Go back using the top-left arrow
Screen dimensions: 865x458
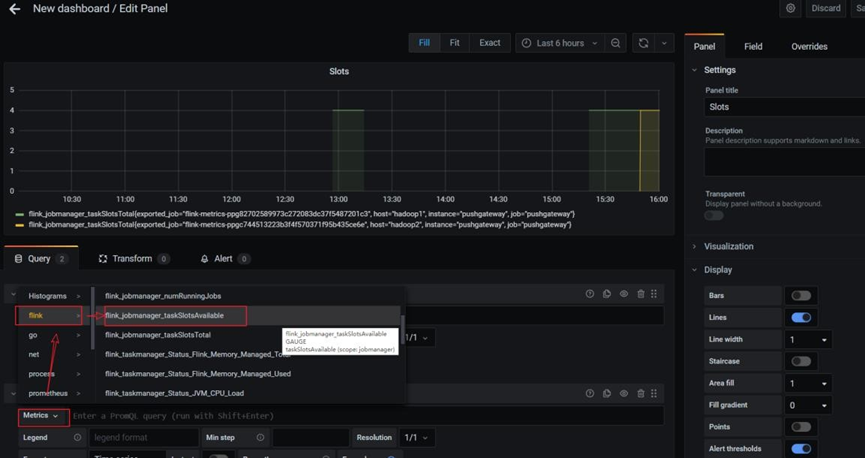point(14,9)
